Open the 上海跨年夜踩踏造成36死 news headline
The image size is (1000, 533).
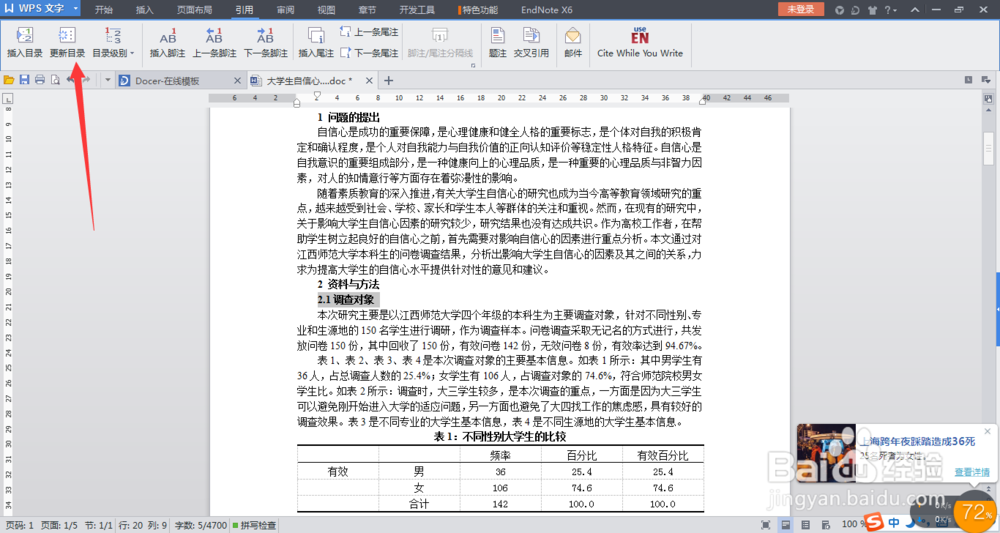coord(918,441)
